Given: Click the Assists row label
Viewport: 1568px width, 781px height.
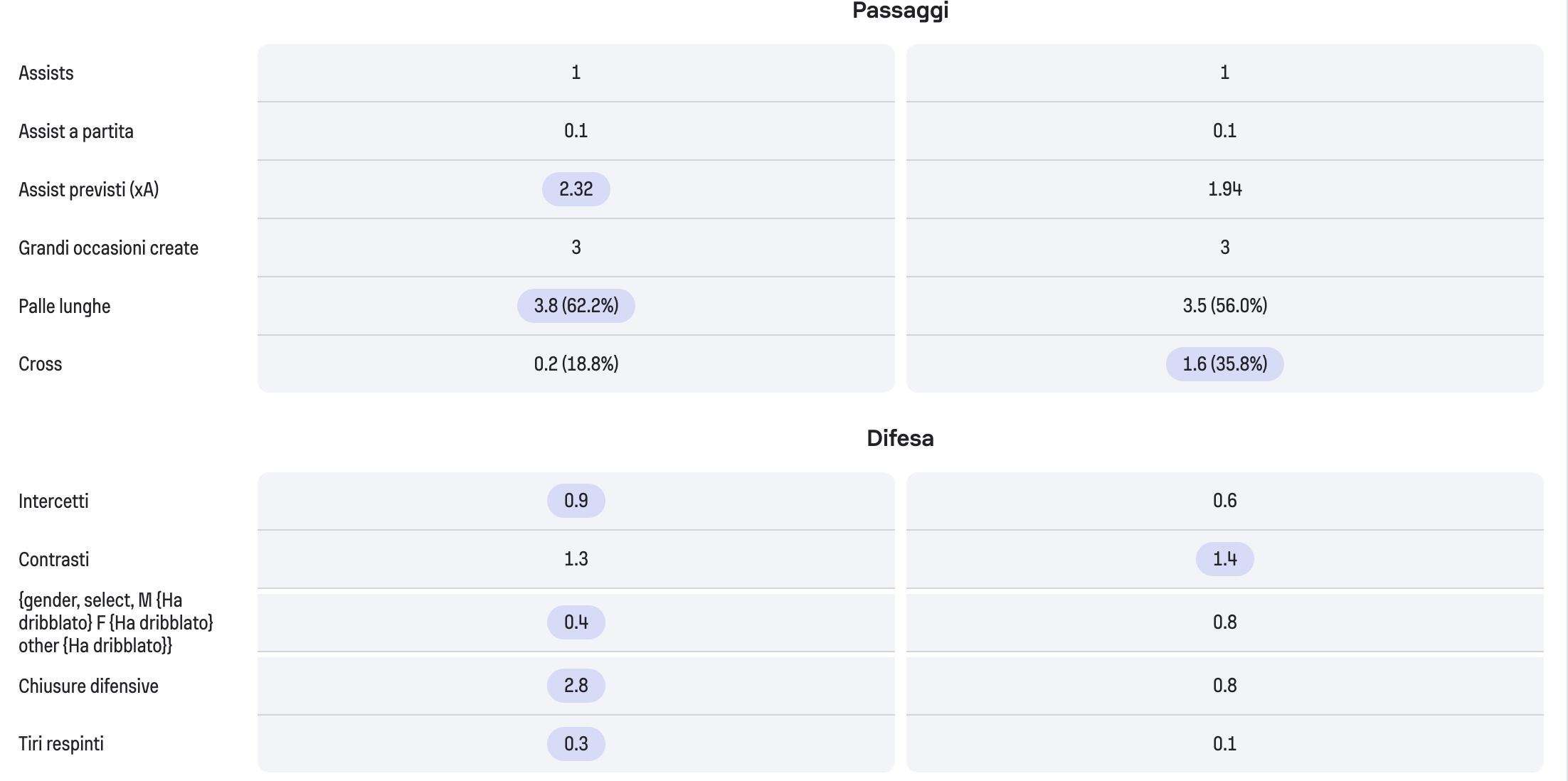Looking at the screenshot, I should pos(46,73).
